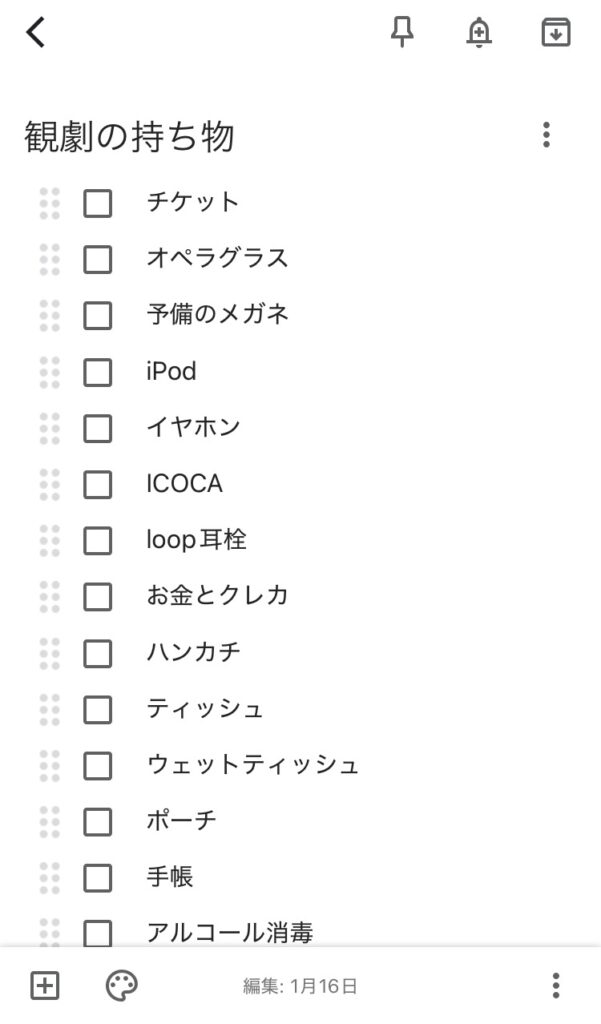Tap the お金とクレカ list item text
Screen dimensions: 601x1024
pyautogui.click(x=217, y=597)
